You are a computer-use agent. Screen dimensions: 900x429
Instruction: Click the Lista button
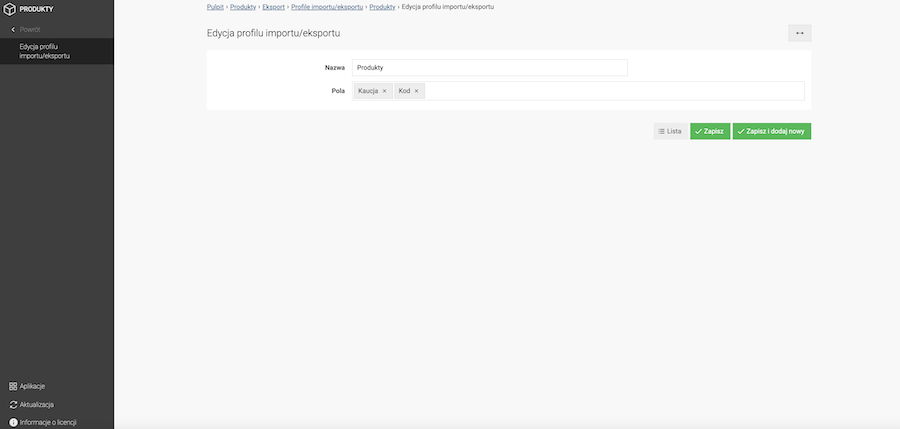point(670,131)
